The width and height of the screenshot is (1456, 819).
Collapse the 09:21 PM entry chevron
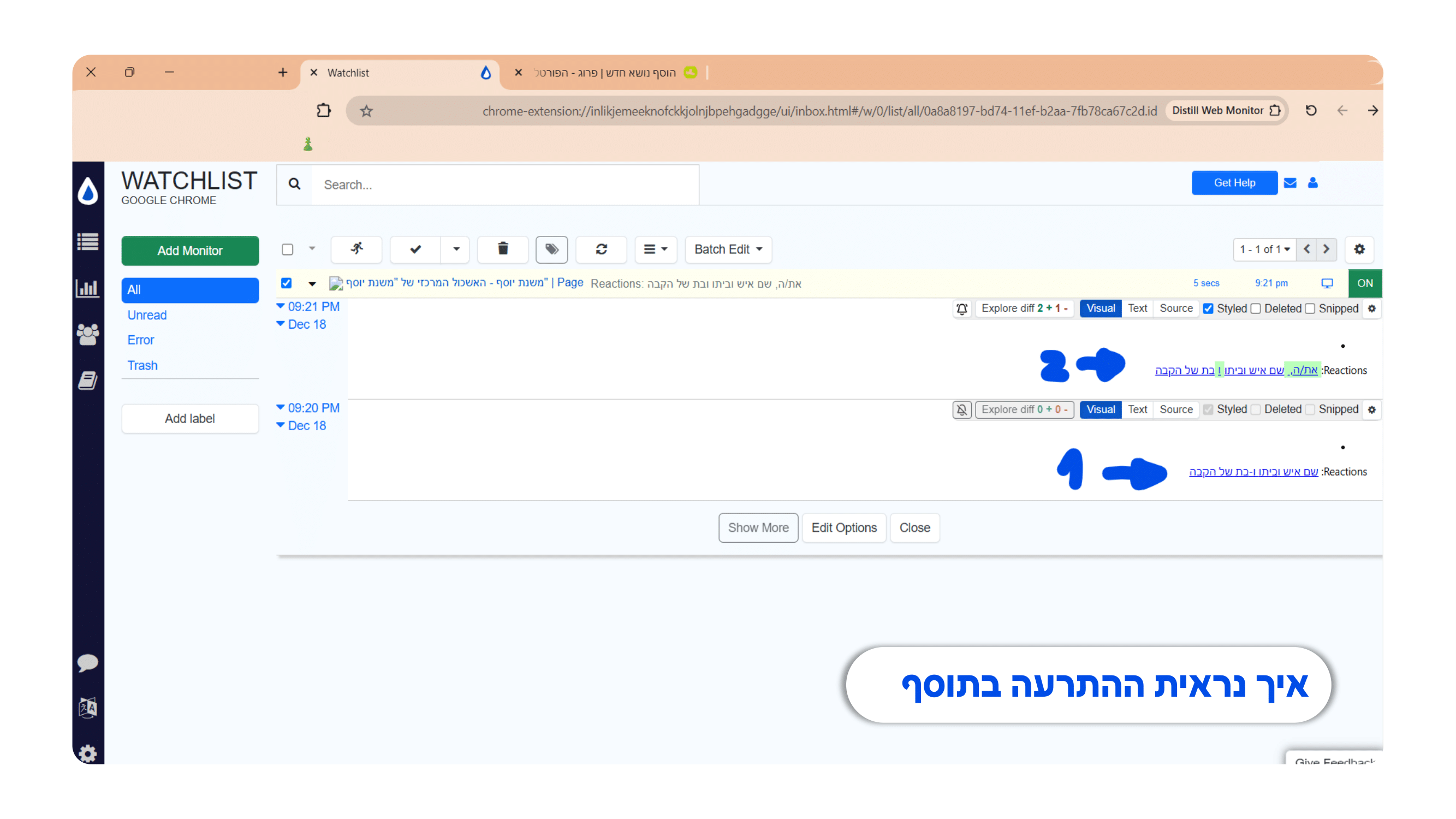281,306
